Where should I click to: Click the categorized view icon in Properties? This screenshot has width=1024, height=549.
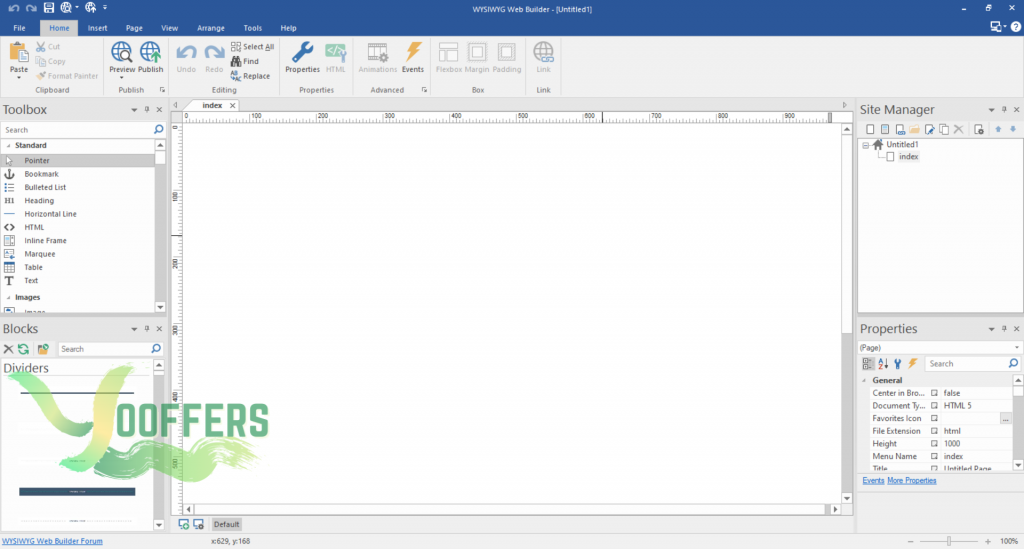[868, 364]
